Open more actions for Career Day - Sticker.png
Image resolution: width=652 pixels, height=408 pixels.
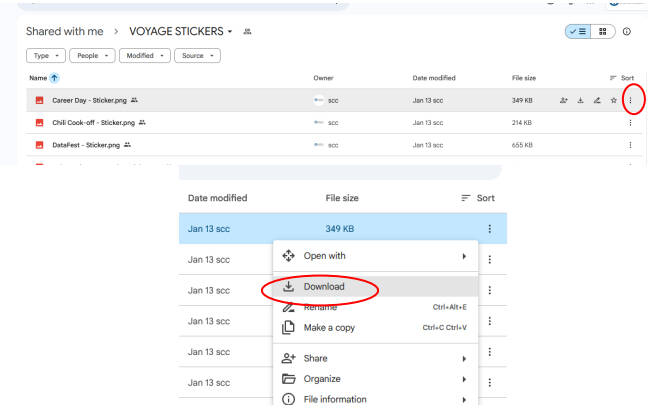[x=630, y=100]
